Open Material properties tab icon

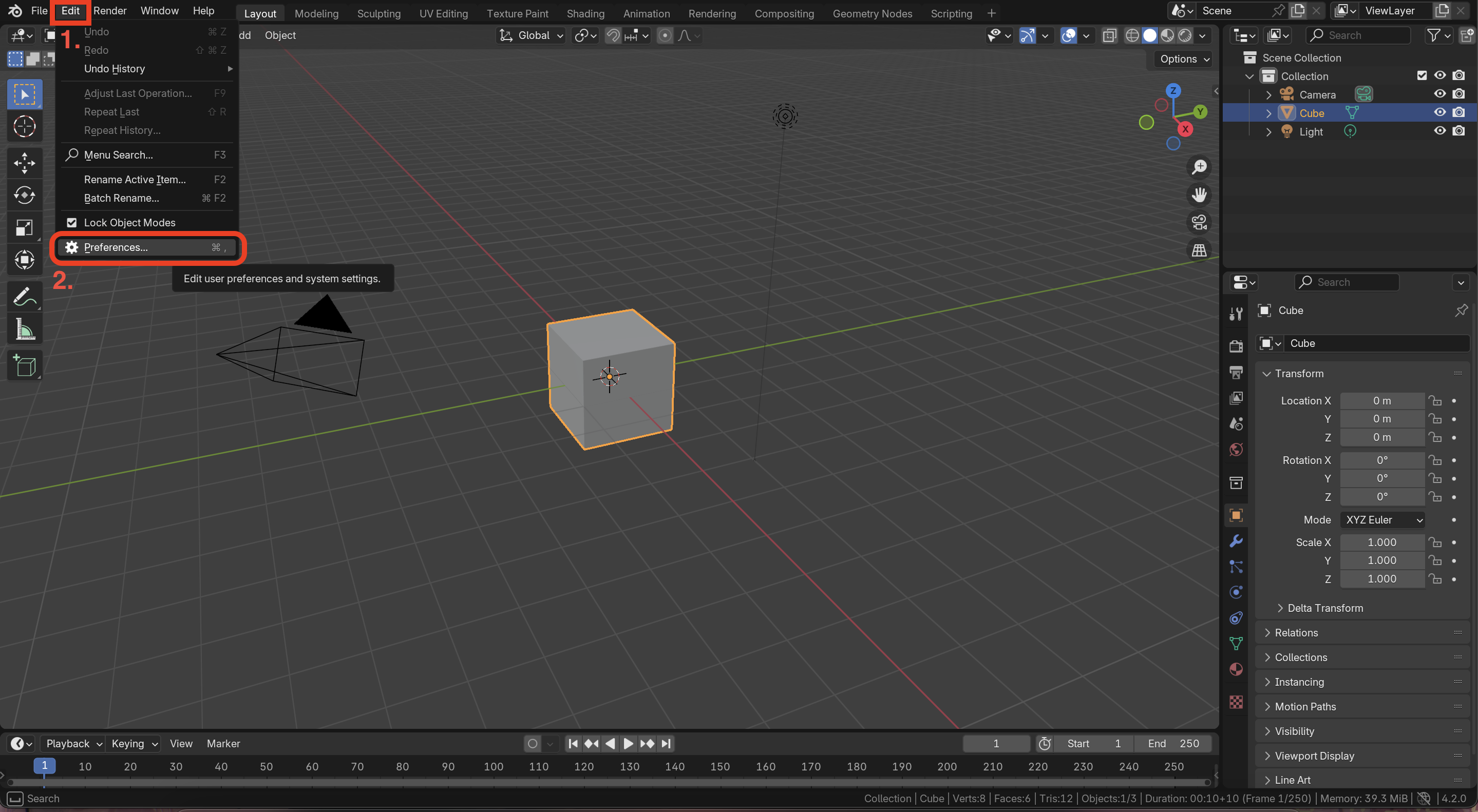pos(1236,669)
